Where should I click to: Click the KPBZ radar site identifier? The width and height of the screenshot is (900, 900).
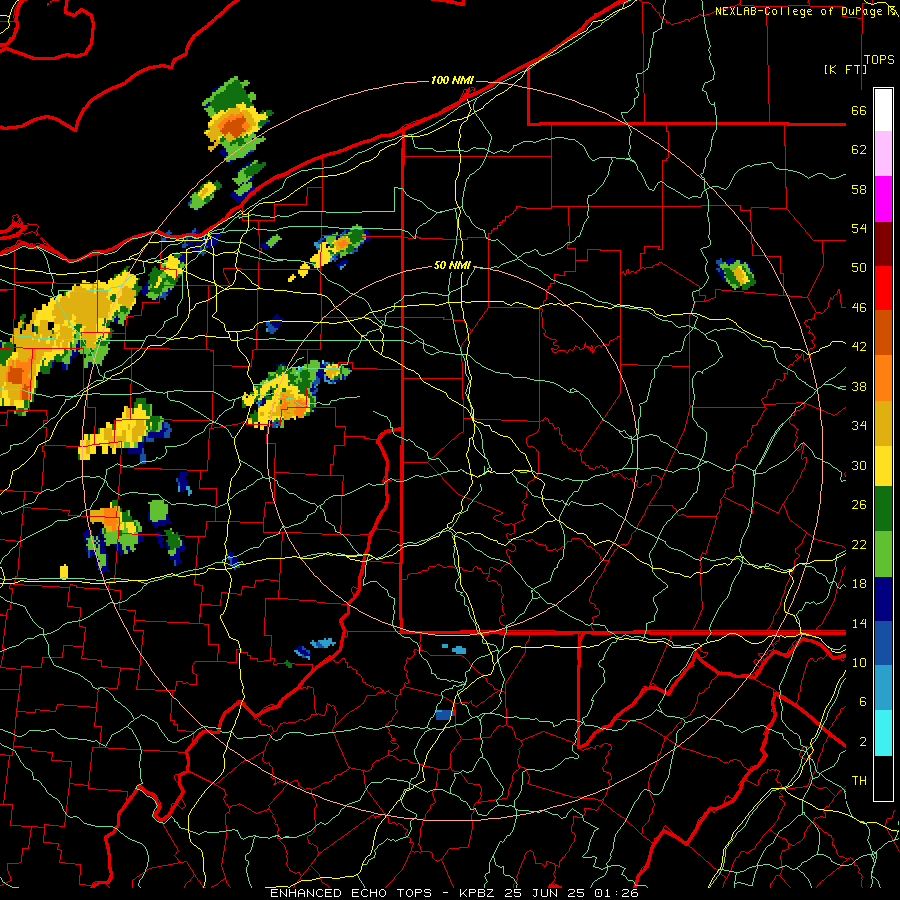pos(476,893)
